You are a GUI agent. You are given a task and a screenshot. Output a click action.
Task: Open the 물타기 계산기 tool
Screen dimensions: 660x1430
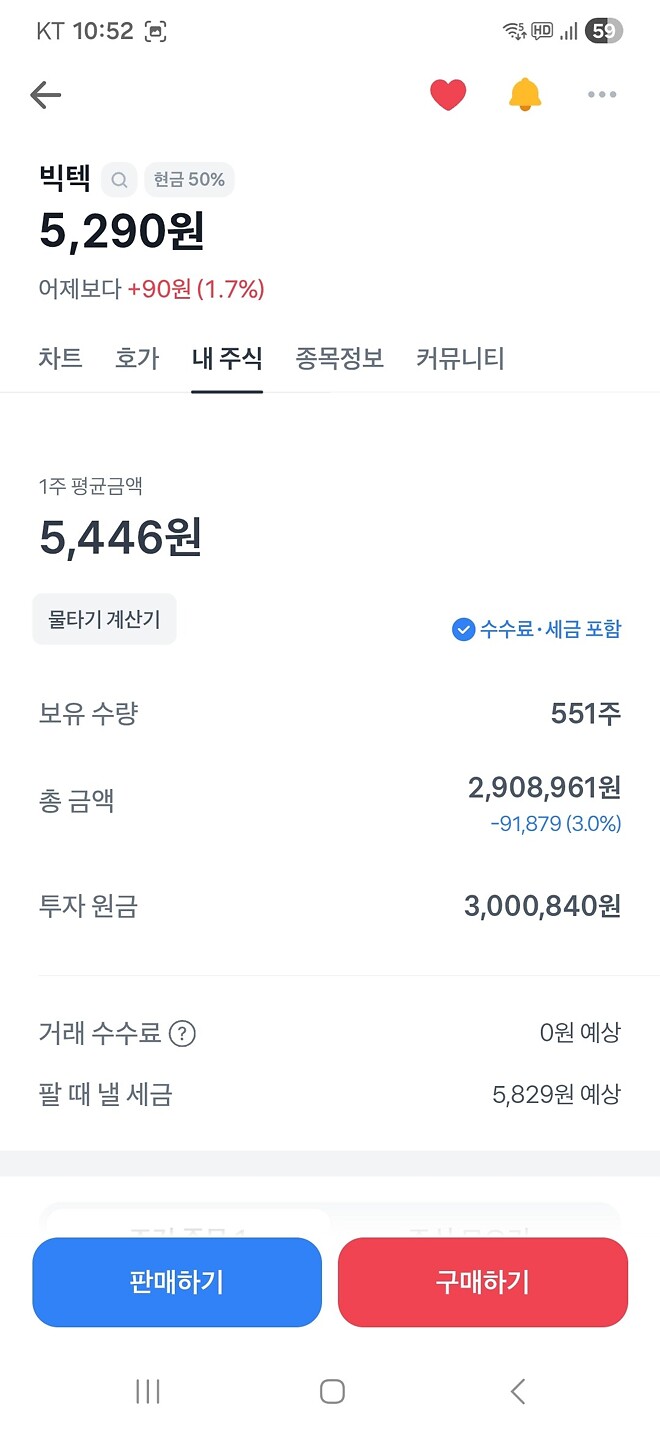point(104,618)
